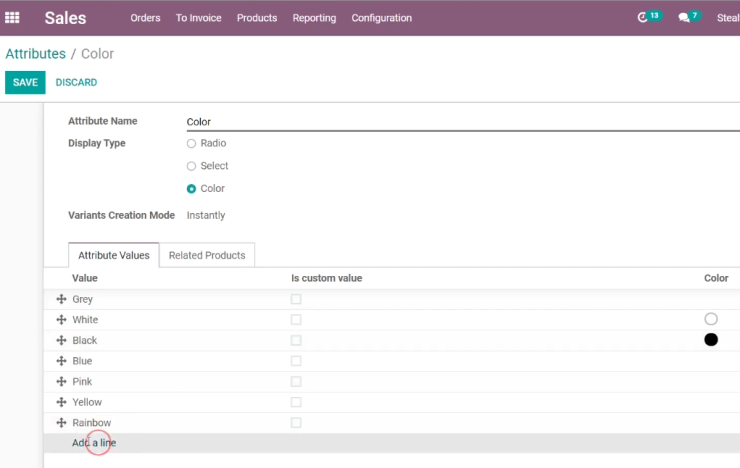This screenshot has height=468, width=740.
Task: Grab the drag handle for Pink row
Action: (61, 382)
